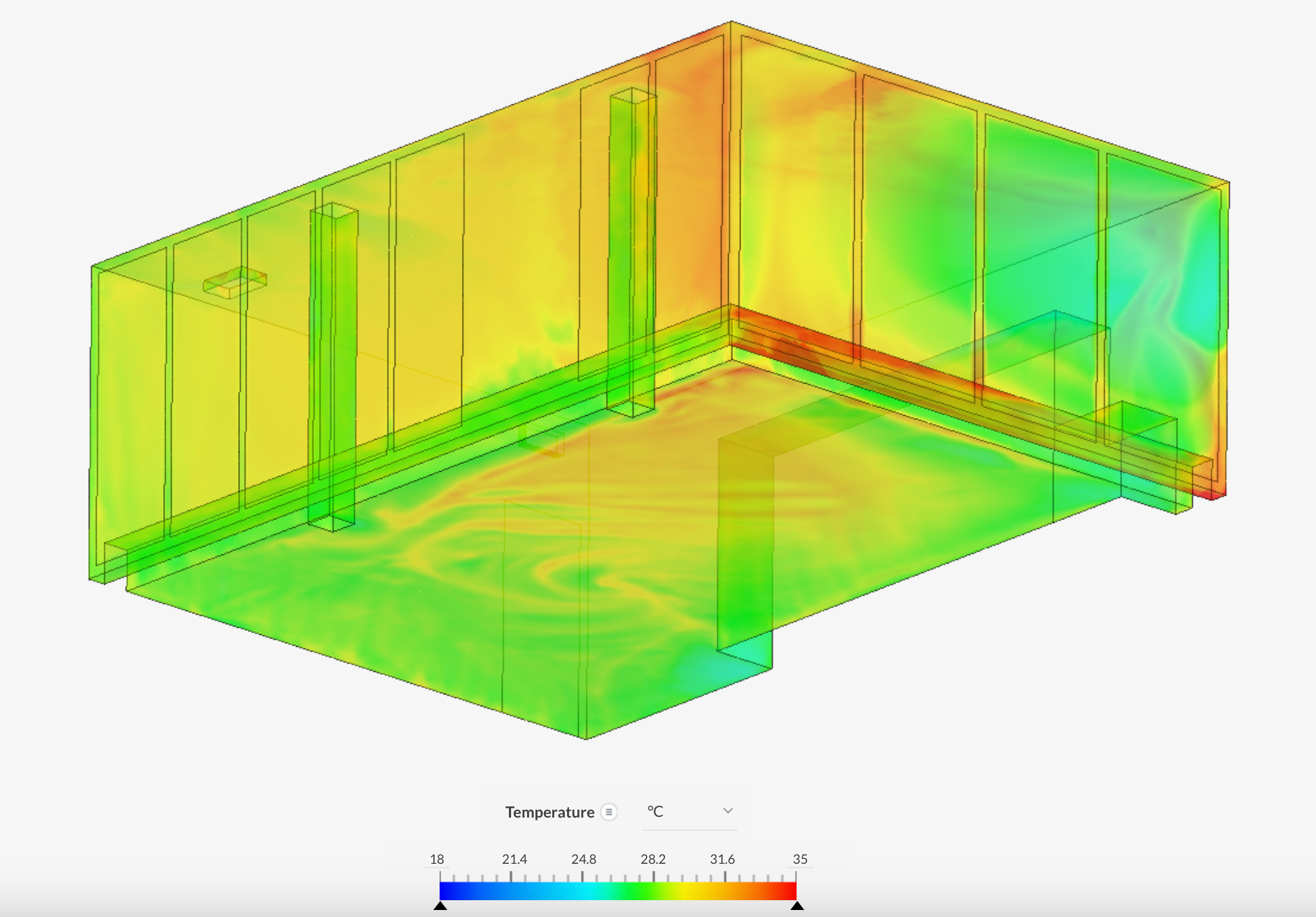Click the 31.6 legend tick label
Viewport: 1316px width, 917px height.
pos(722,859)
